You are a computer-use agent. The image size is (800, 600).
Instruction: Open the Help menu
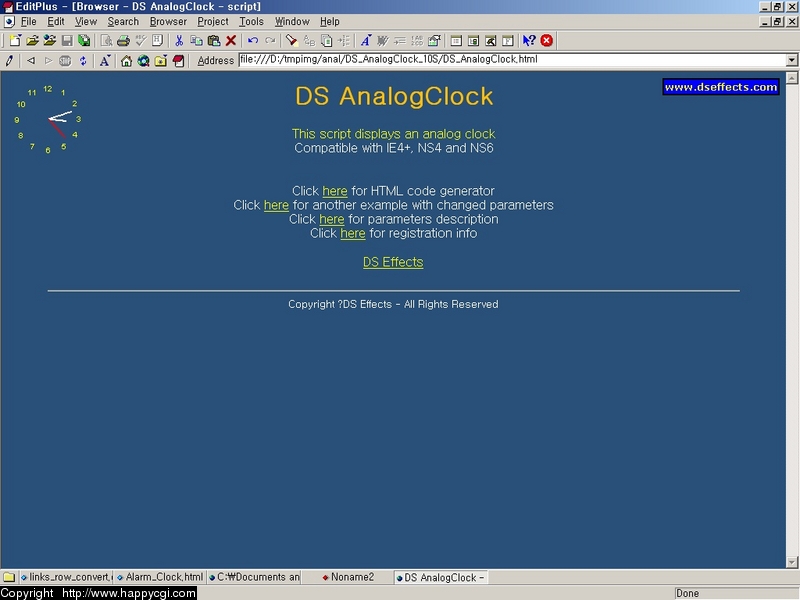[x=330, y=21]
